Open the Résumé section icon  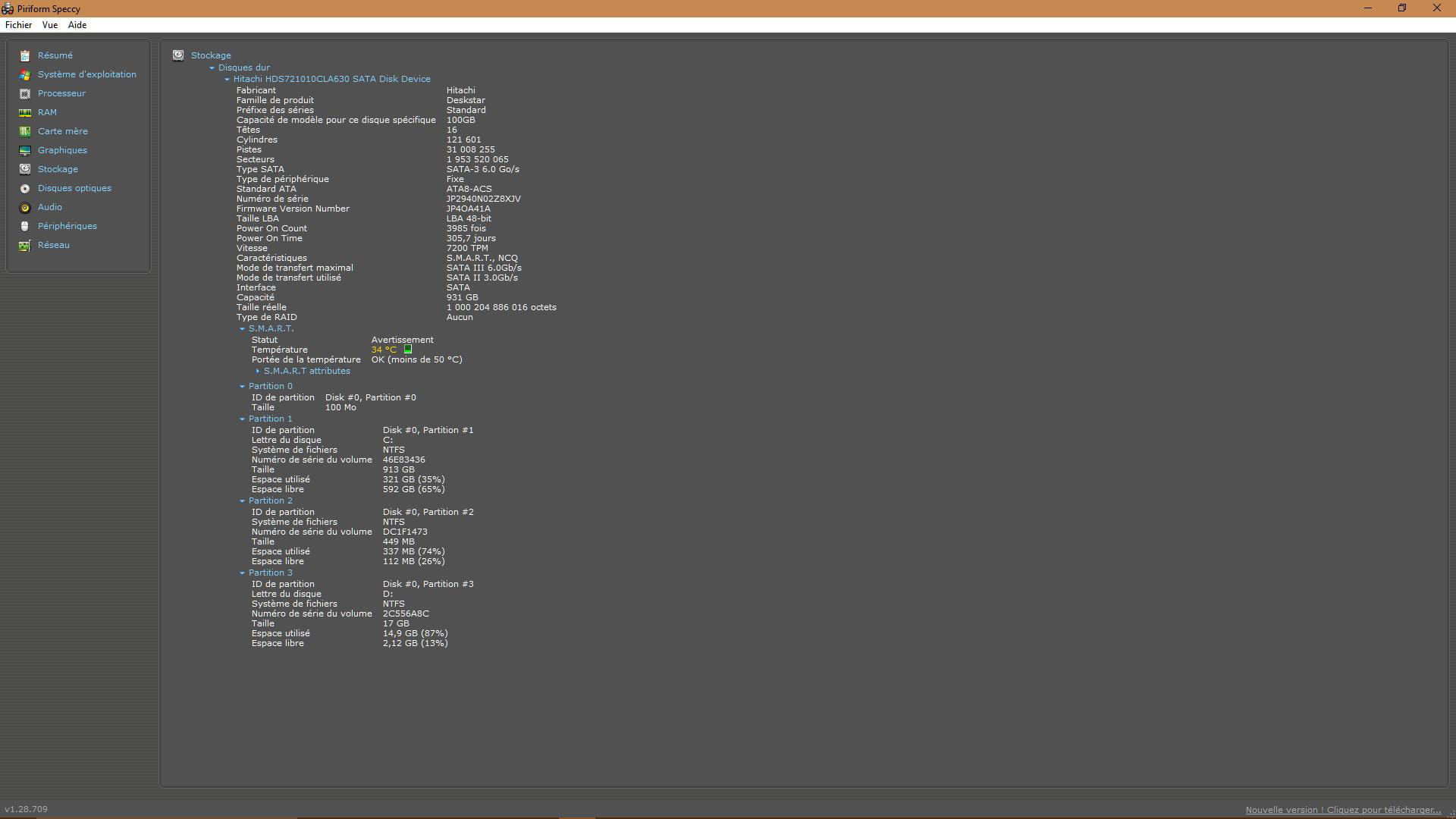25,55
